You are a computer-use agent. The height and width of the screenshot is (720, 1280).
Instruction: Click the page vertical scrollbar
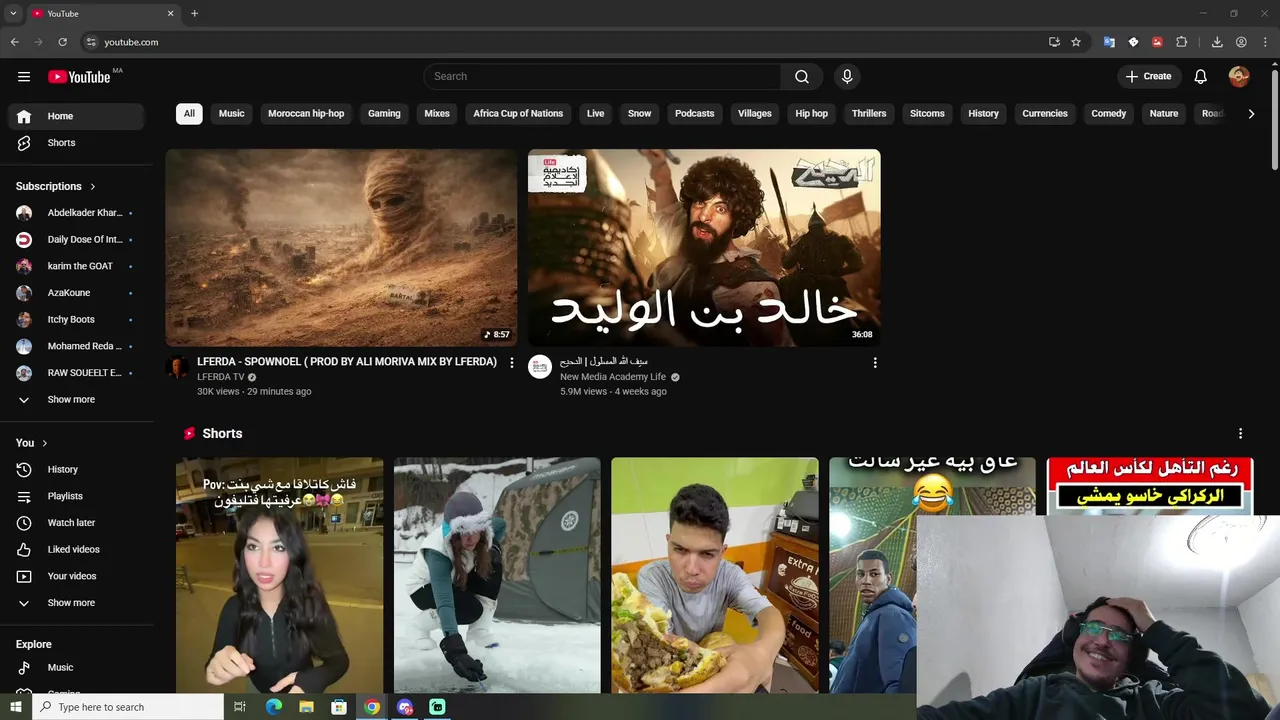tap(1274, 120)
